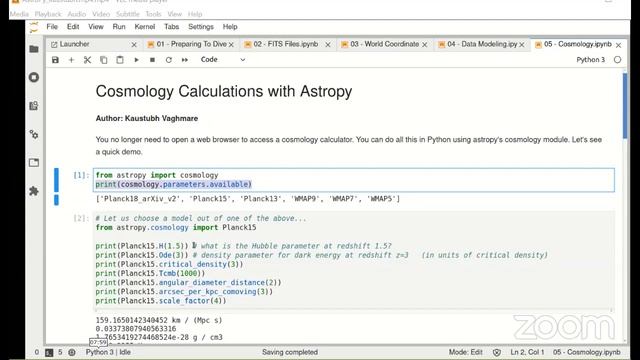Open VLC Subtitle menu
Viewport: 640px width, 360px height.
coord(128,14)
